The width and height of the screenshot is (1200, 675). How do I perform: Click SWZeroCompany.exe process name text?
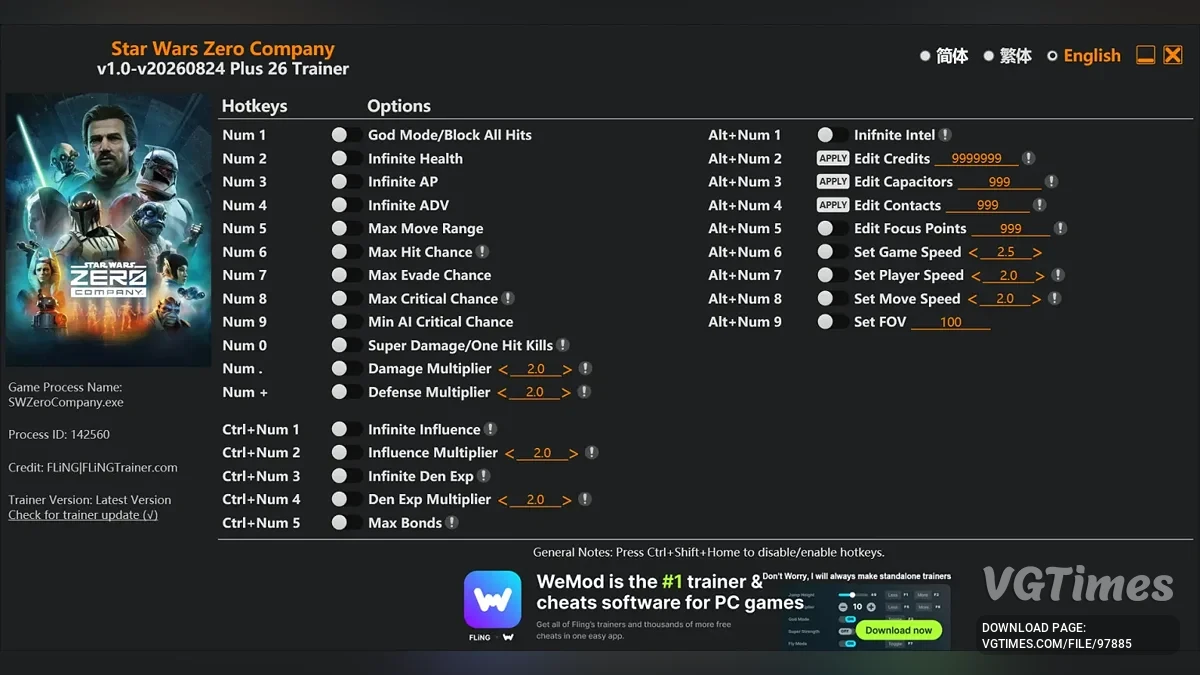66,402
